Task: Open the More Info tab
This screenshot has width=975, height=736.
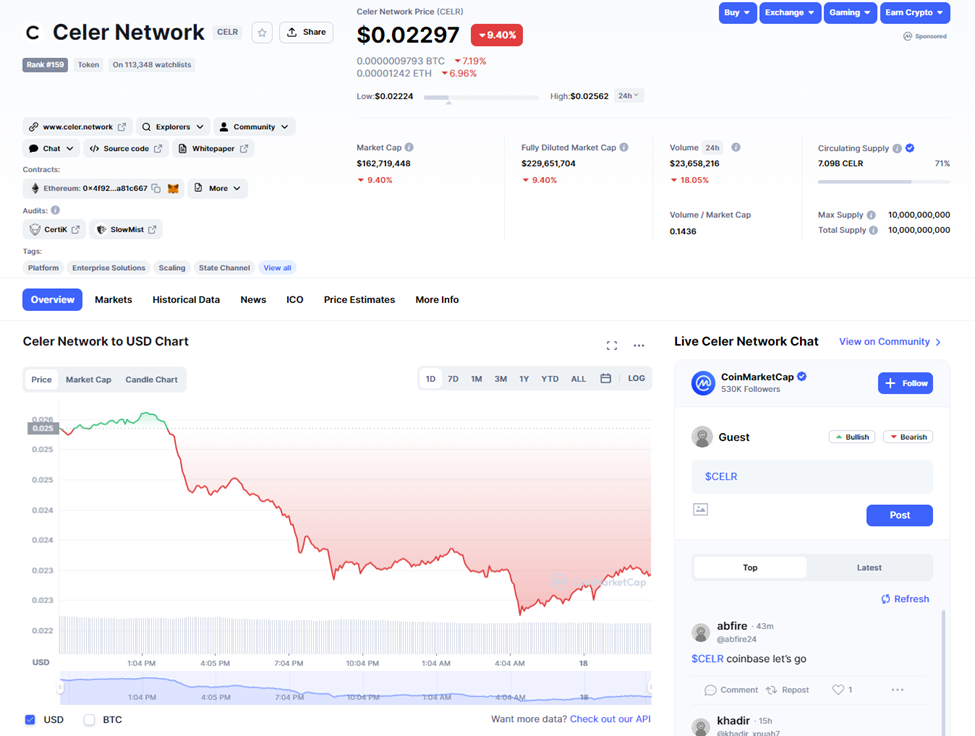Action: pyautogui.click(x=437, y=300)
